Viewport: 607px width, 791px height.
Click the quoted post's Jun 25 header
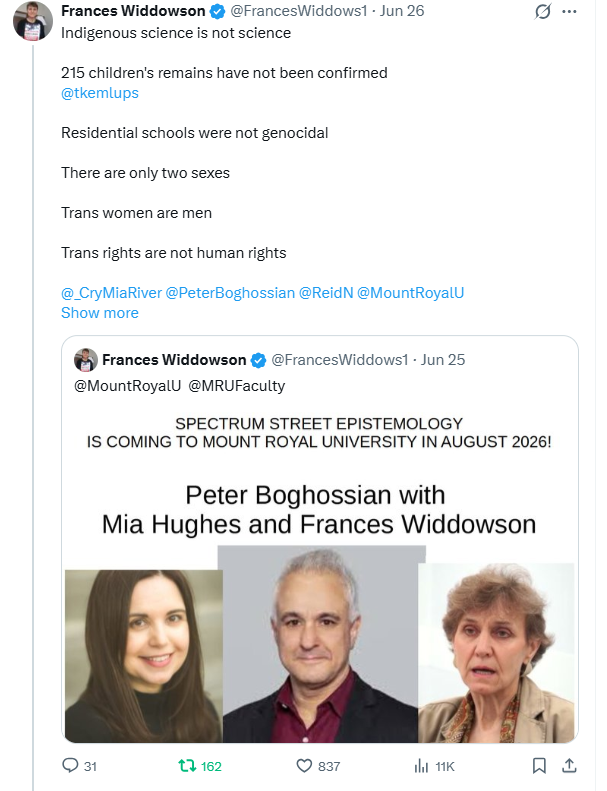tap(443, 360)
